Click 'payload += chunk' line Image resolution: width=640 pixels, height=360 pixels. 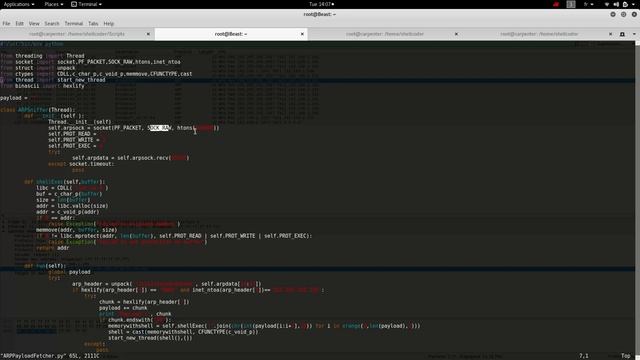point(123,308)
